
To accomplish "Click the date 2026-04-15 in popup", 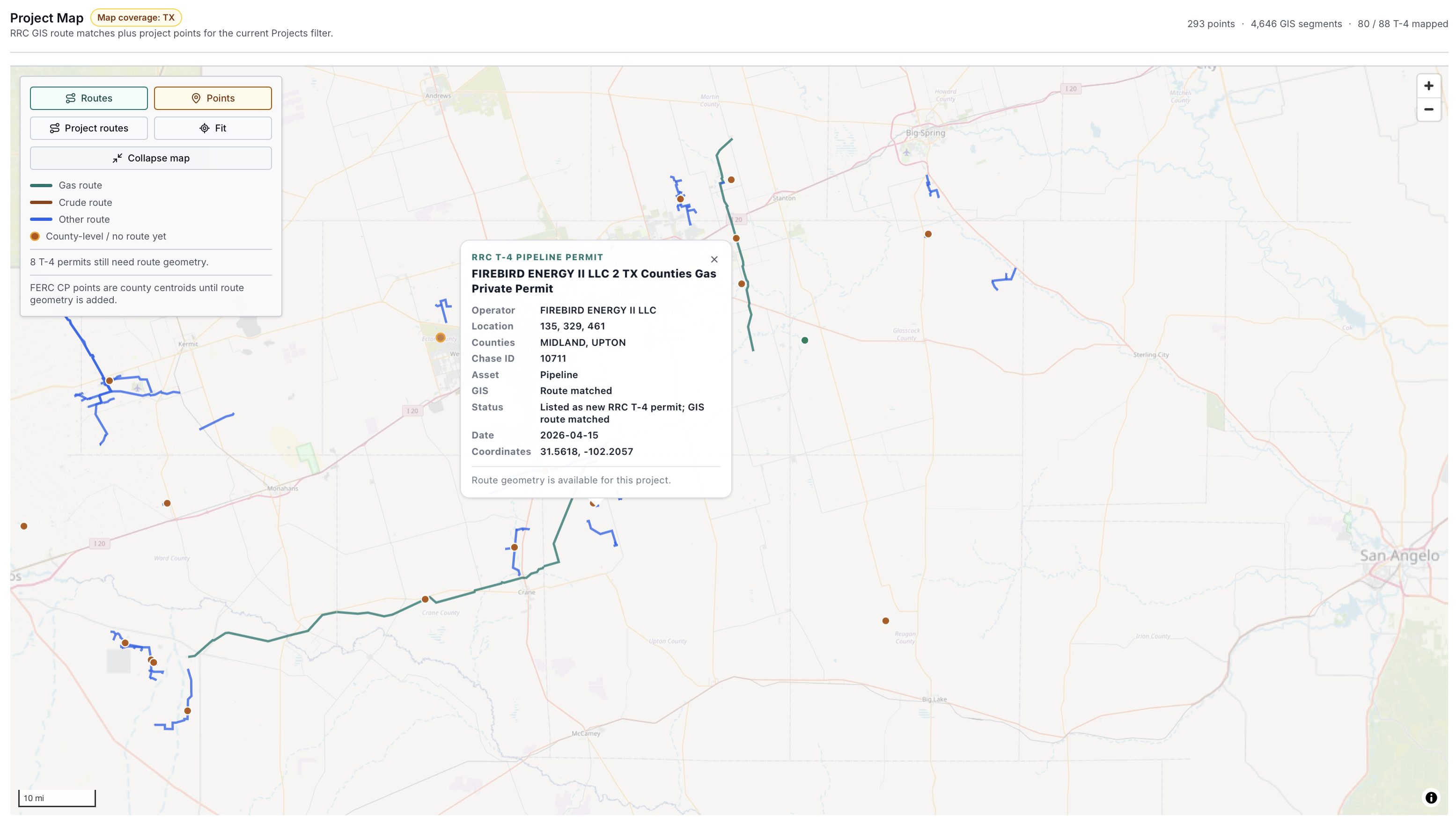I will click(x=569, y=436).
